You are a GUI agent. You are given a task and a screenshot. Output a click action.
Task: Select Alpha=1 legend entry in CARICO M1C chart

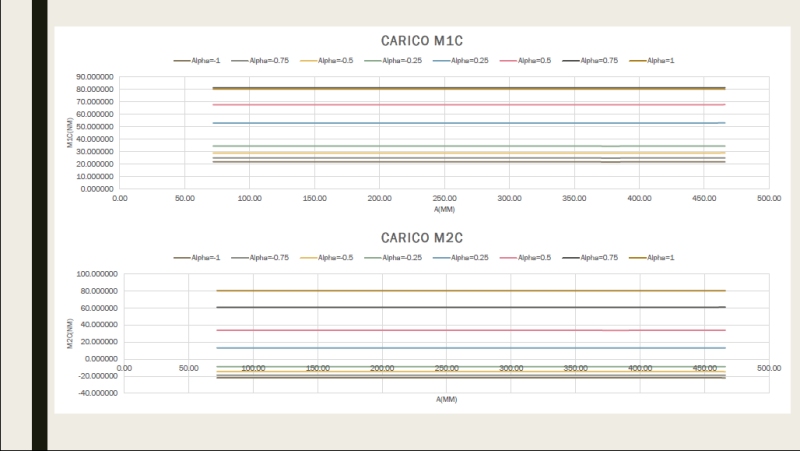pos(652,60)
